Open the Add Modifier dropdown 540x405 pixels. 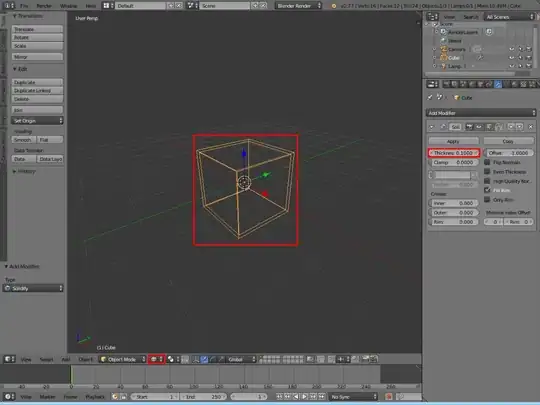point(481,113)
